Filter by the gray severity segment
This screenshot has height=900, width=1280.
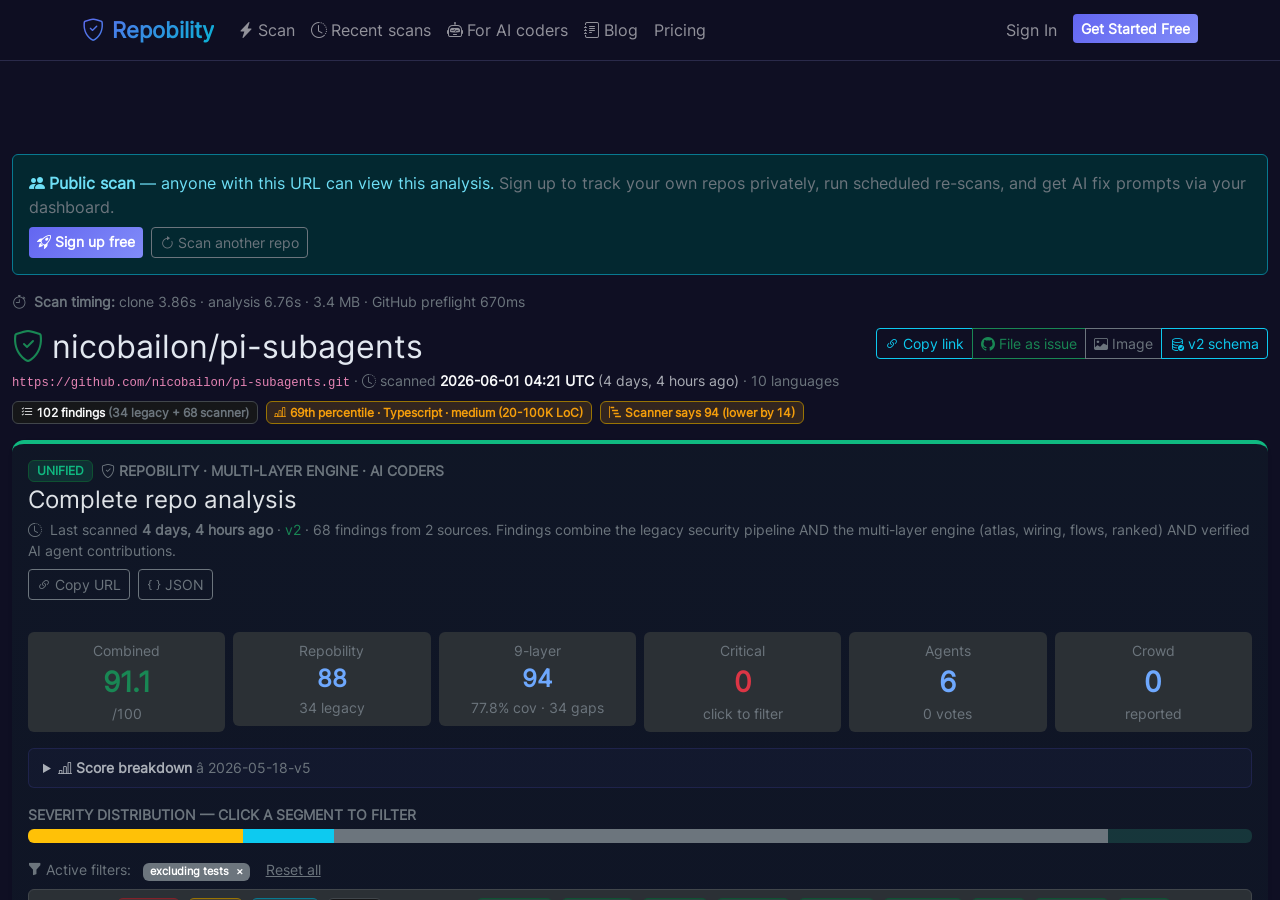click(x=721, y=836)
